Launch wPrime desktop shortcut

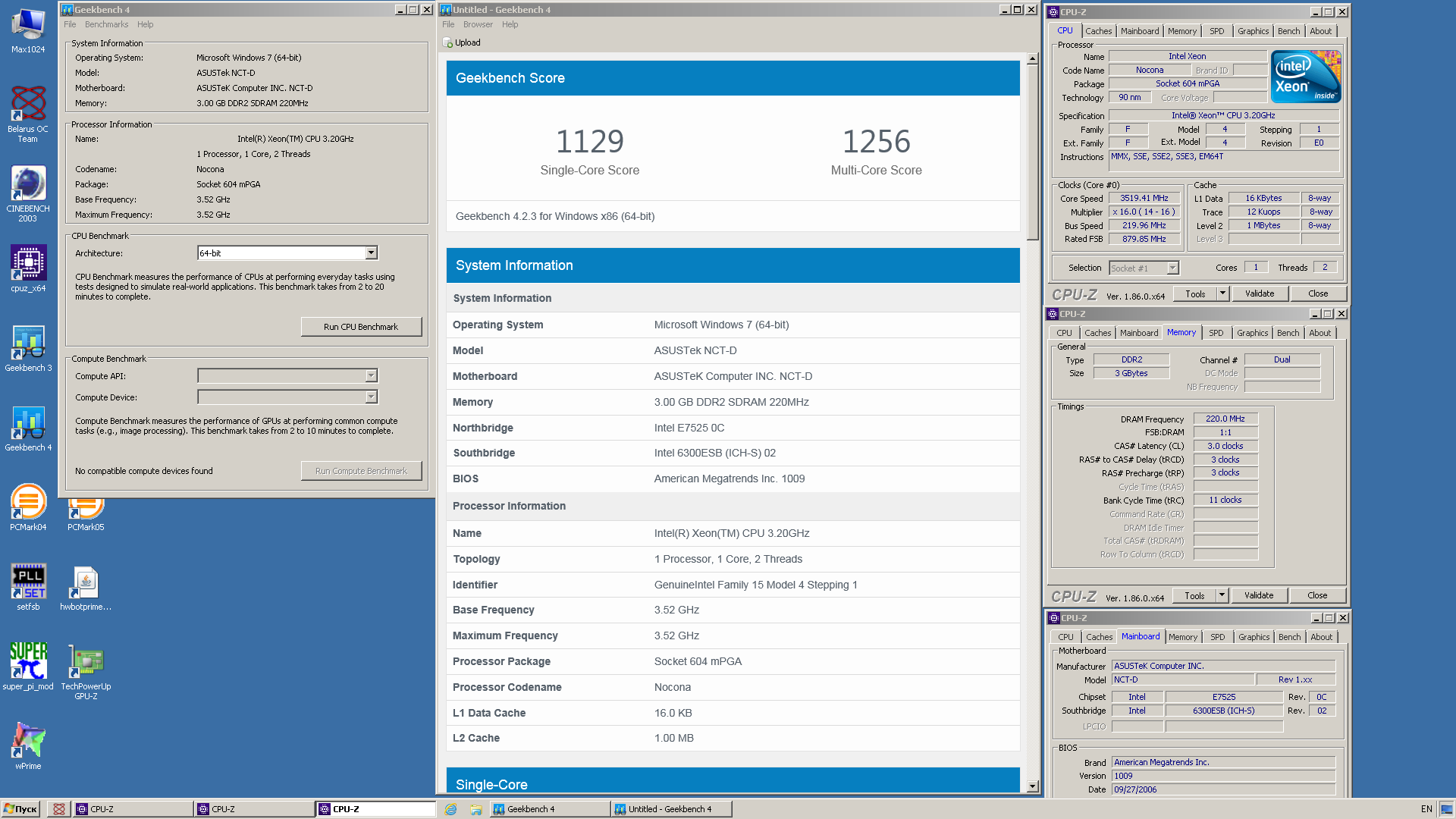pyautogui.click(x=28, y=746)
